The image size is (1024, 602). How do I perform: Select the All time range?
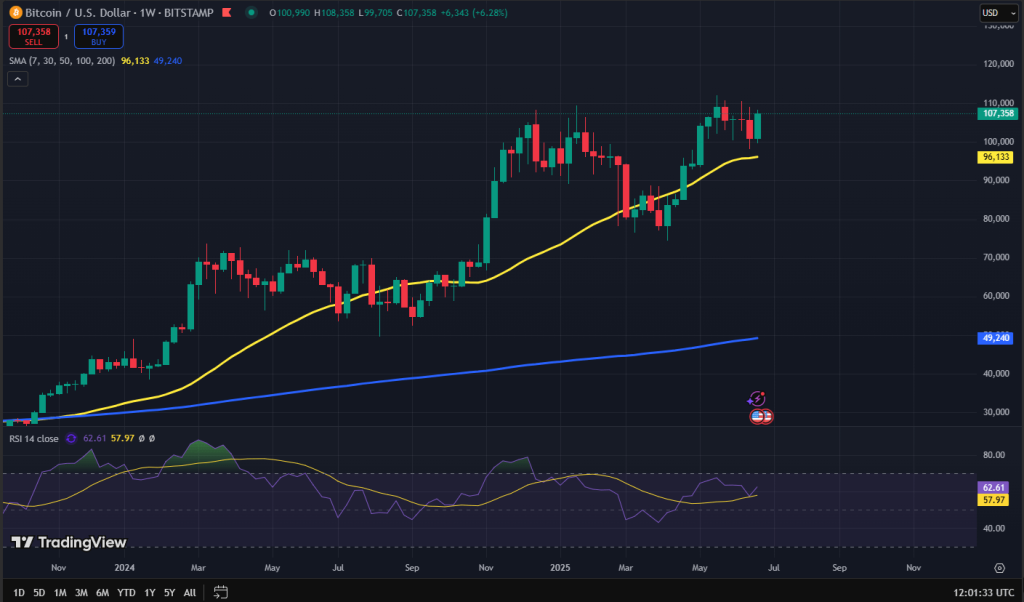[x=189, y=593]
